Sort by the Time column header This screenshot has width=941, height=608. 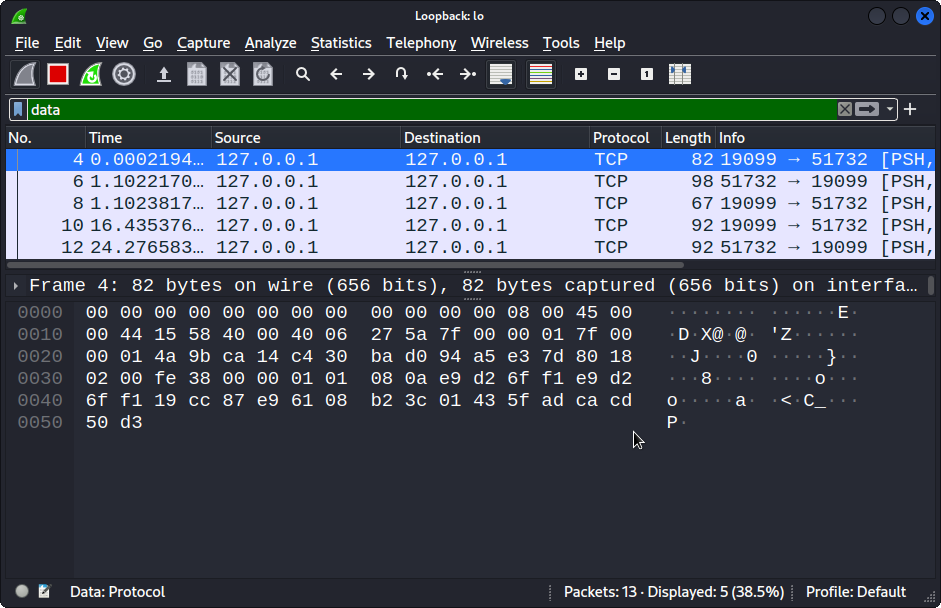click(x=148, y=138)
